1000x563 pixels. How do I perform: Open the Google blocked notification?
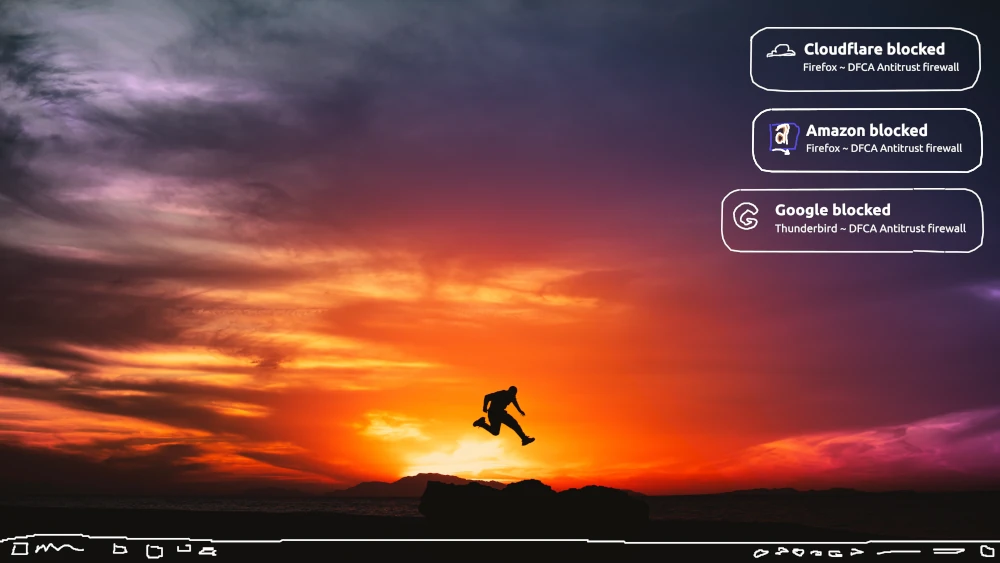point(852,221)
